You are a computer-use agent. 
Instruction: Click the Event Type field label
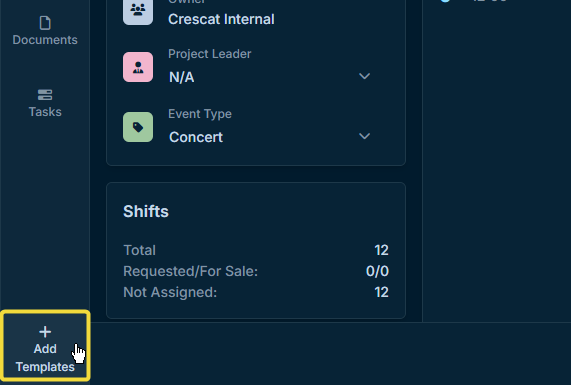(200, 114)
